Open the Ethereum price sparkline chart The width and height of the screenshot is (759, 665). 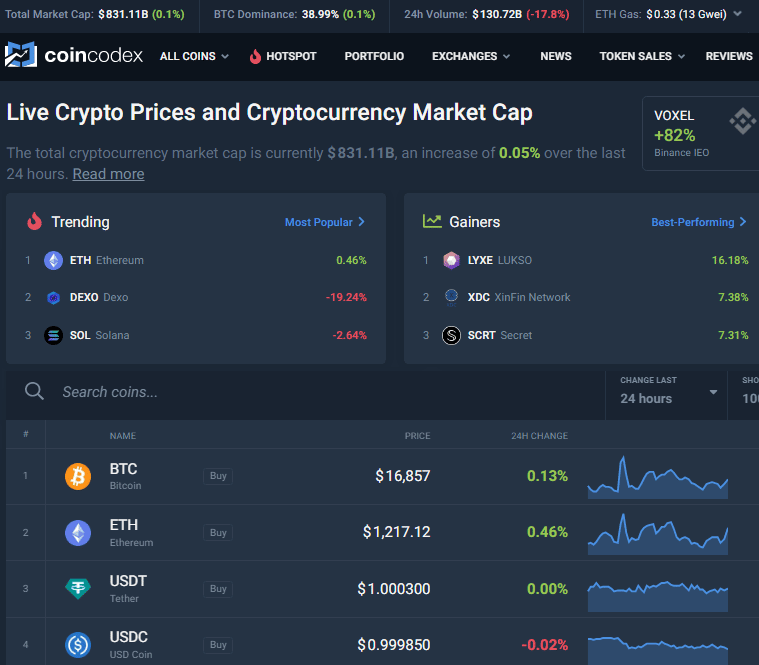[x=657, y=533]
